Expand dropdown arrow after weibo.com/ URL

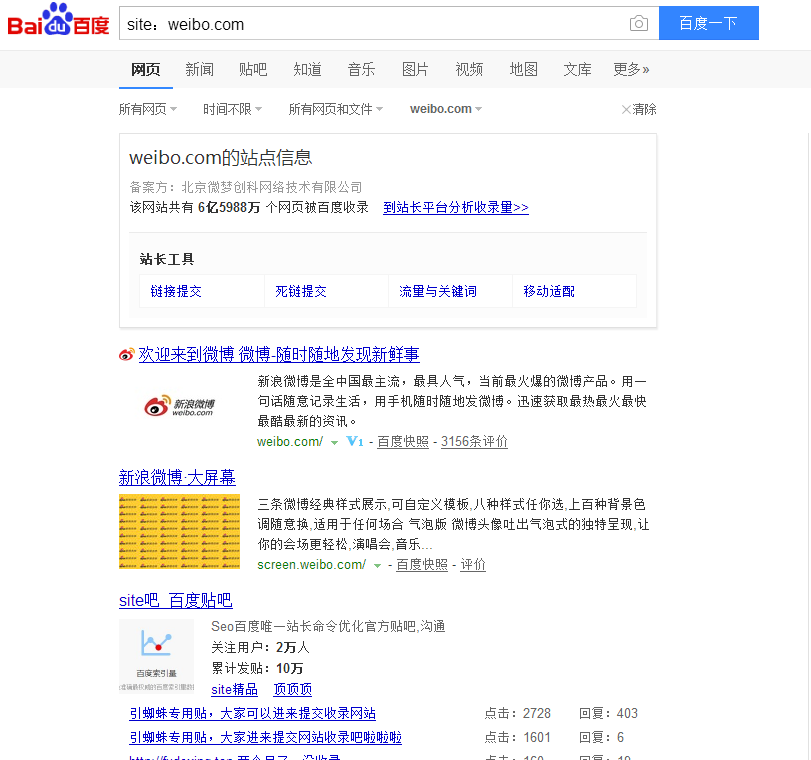[334, 442]
